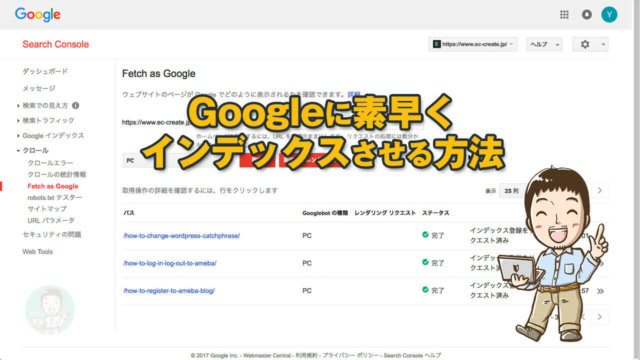Open Search Console ヘルプ footer link
The image size is (640, 360).
pyautogui.click(x=412, y=356)
